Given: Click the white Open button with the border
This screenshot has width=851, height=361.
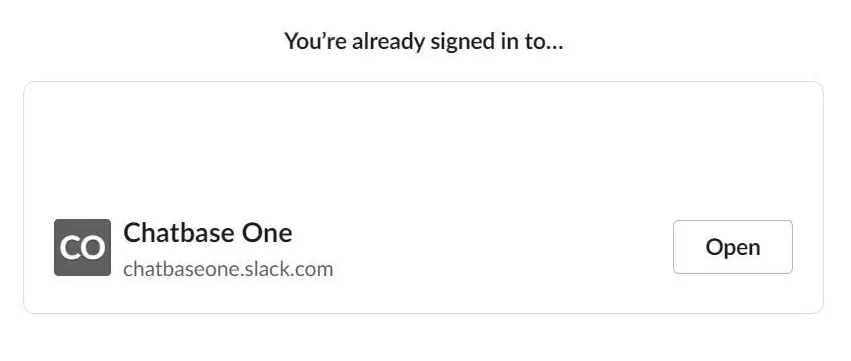Looking at the screenshot, I should [733, 247].
